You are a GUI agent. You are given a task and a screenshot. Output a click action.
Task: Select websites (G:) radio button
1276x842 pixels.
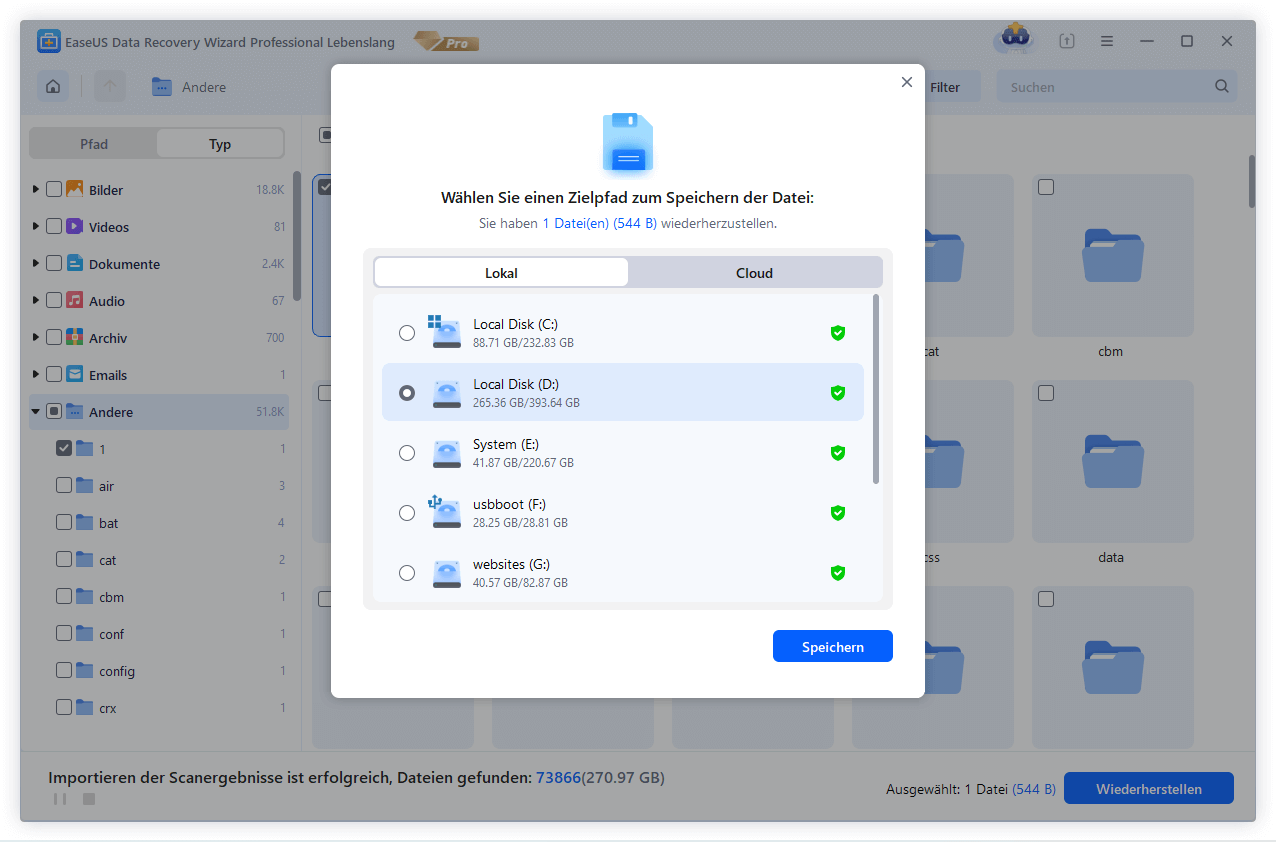coord(407,573)
